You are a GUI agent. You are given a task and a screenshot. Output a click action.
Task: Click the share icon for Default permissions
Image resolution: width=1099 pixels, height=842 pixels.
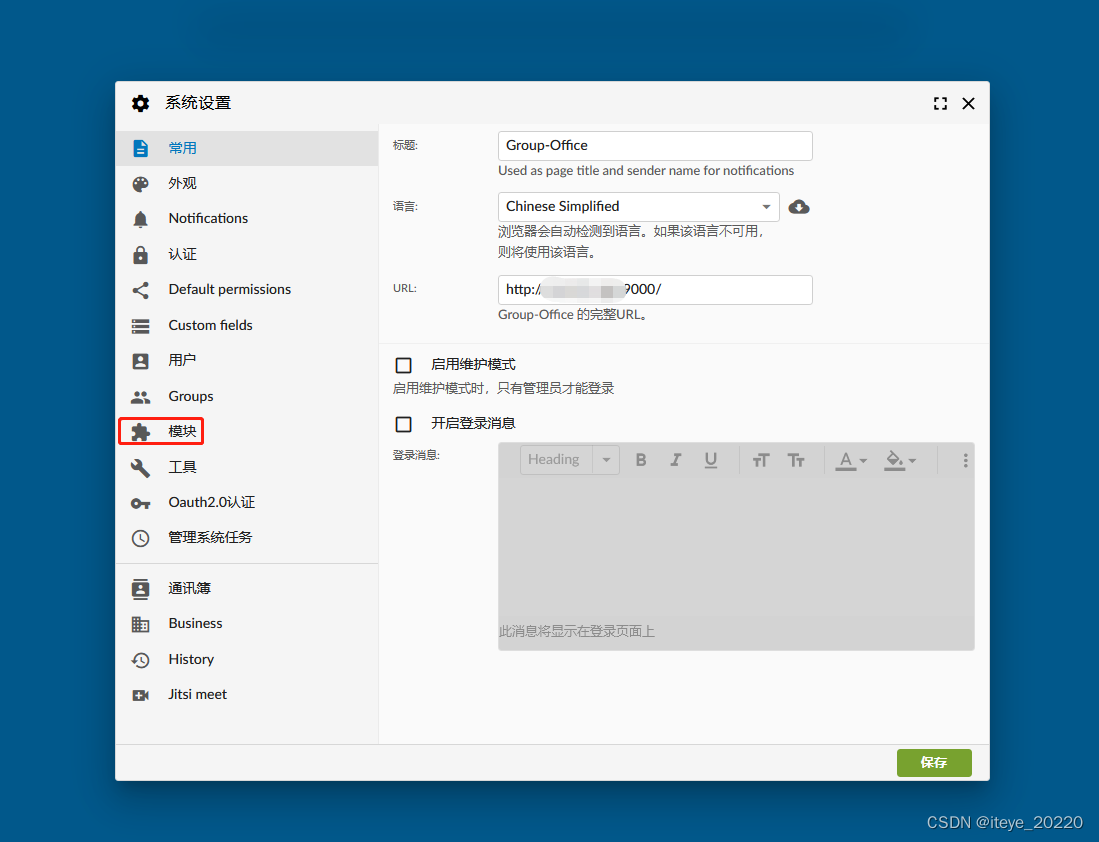pyautogui.click(x=140, y=290)
